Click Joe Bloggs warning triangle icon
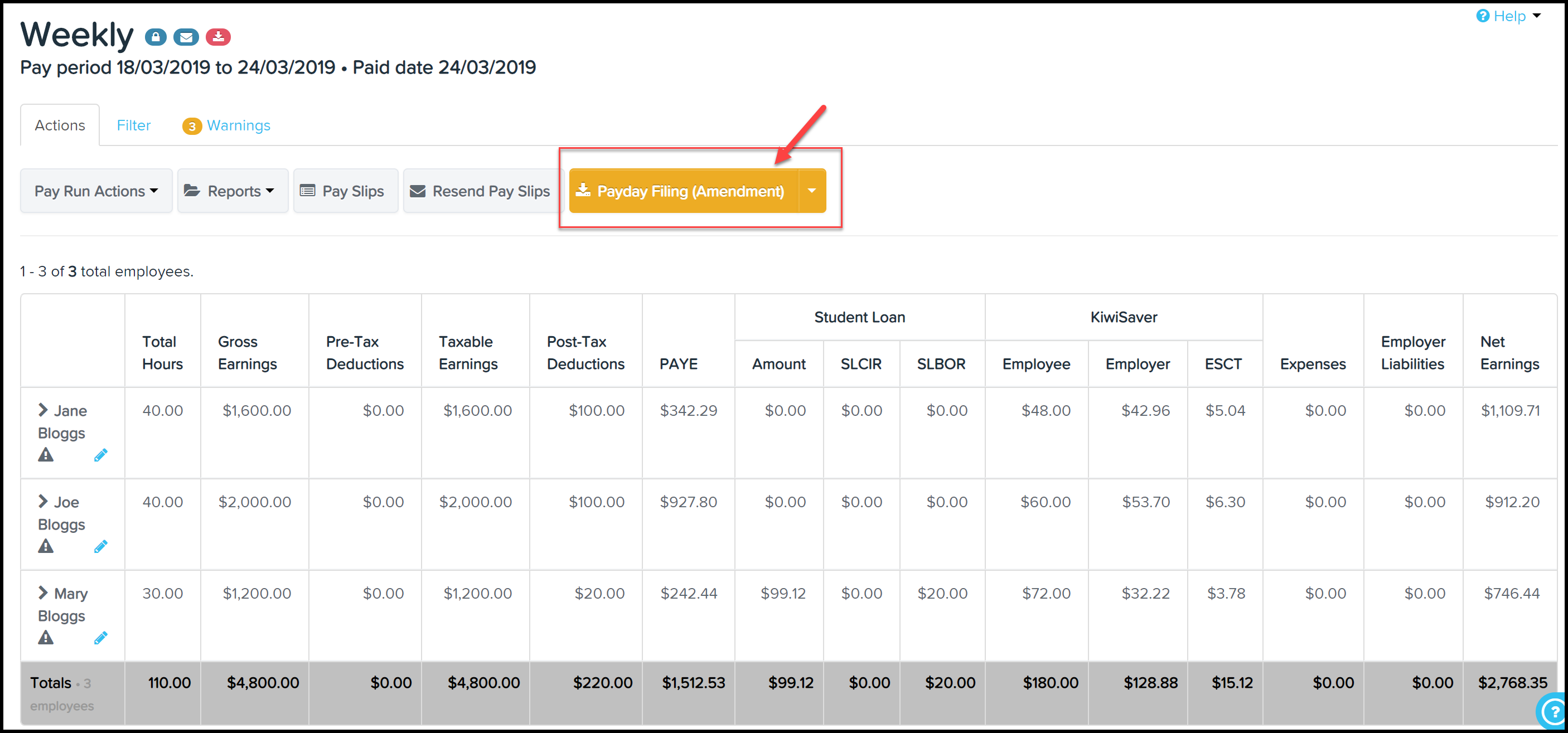This screenshot has height=733, width=1568. tap(46, 546)
